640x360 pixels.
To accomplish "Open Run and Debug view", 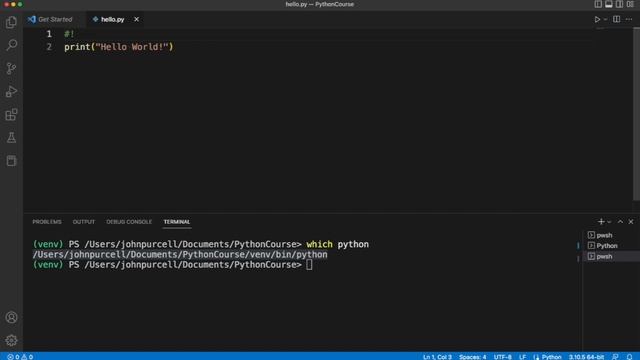I will click(x=11, y=91).
